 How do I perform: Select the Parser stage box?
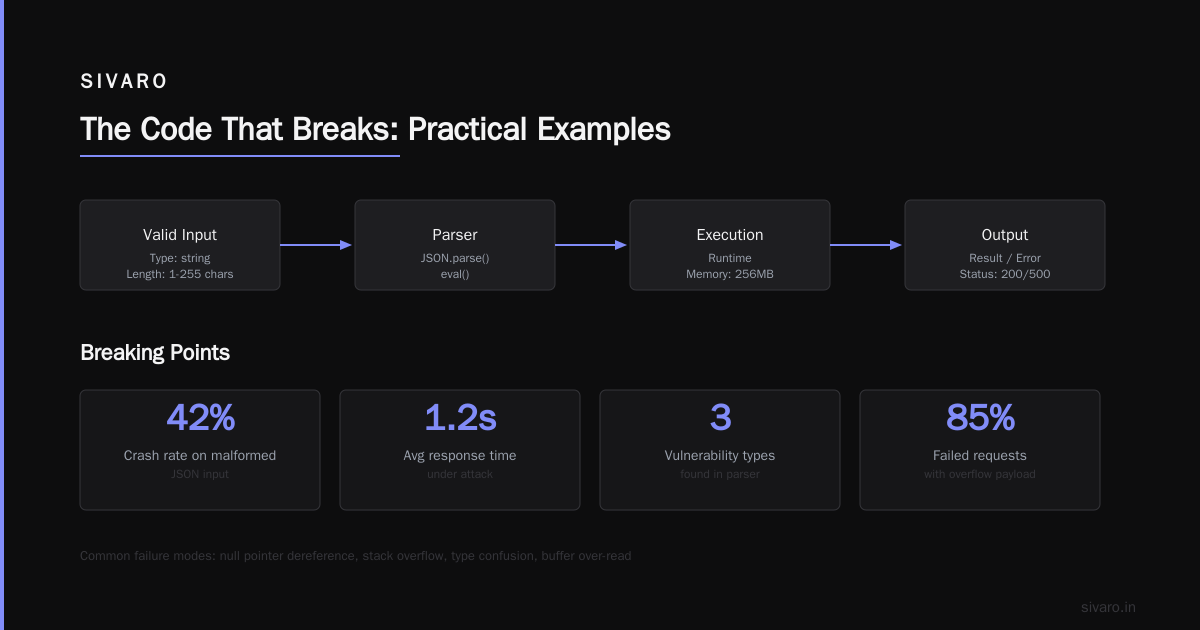[455, 245]
